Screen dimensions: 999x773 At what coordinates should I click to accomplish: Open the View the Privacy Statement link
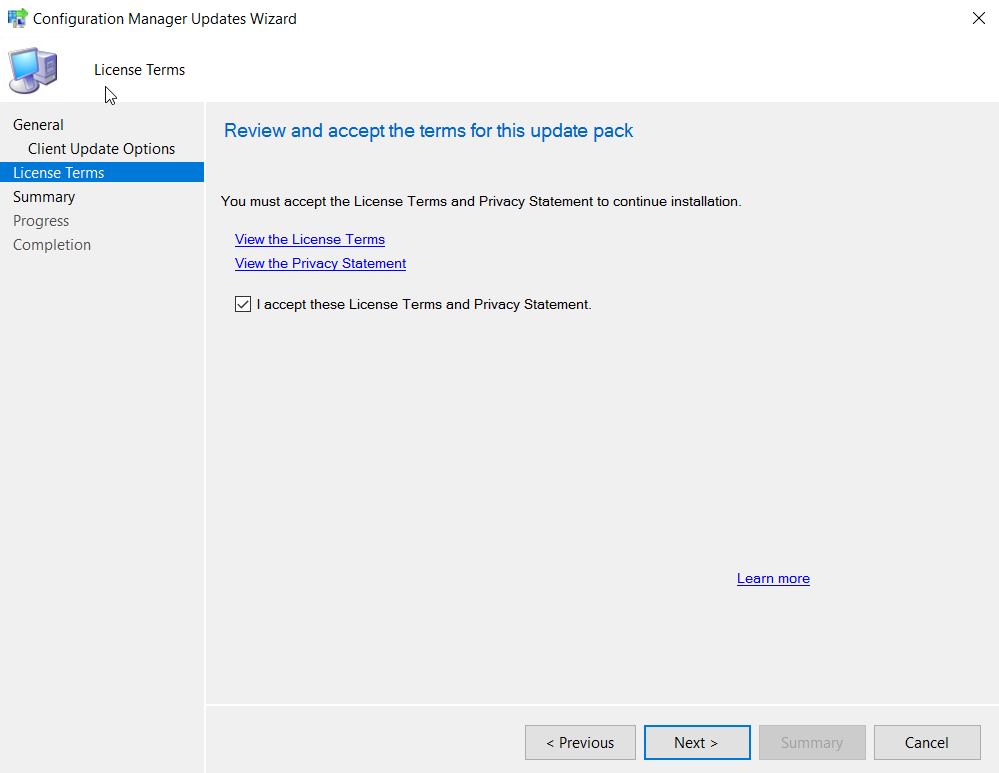tap(320, 263)
